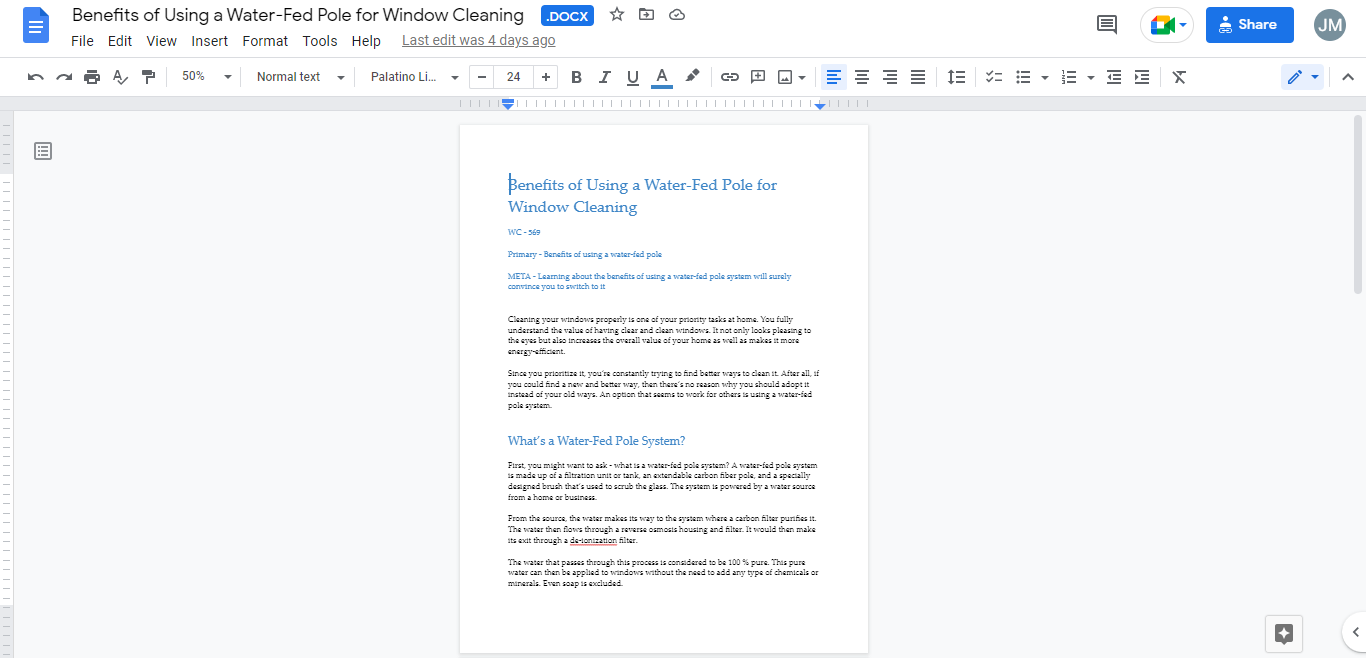Move document to a folder icon
This screenshot has width=1366, height=658.
[x=647, y=15]
